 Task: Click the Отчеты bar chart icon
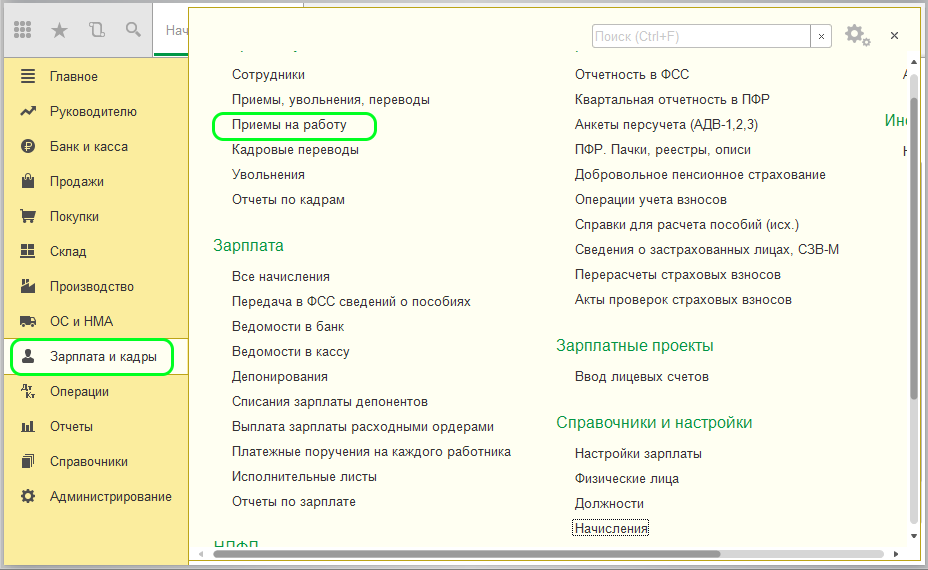[x=28, y=426]
